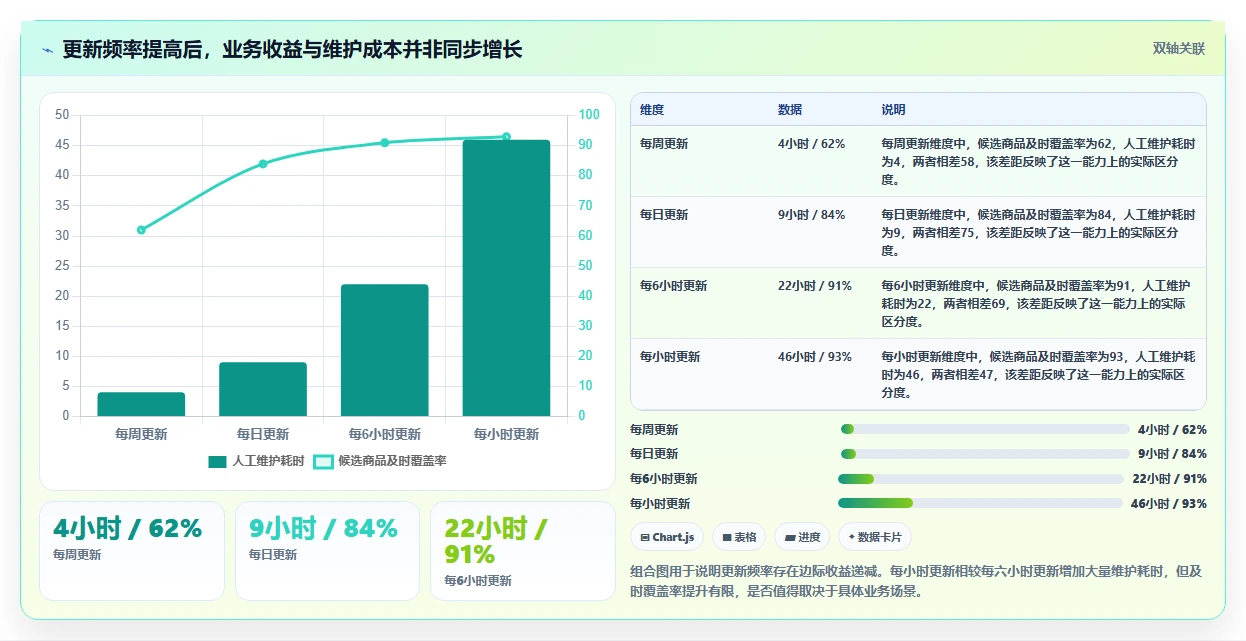Select the 表格 tag chip
This screenshot has width=1246, height=641.
(x=739, y=537)
